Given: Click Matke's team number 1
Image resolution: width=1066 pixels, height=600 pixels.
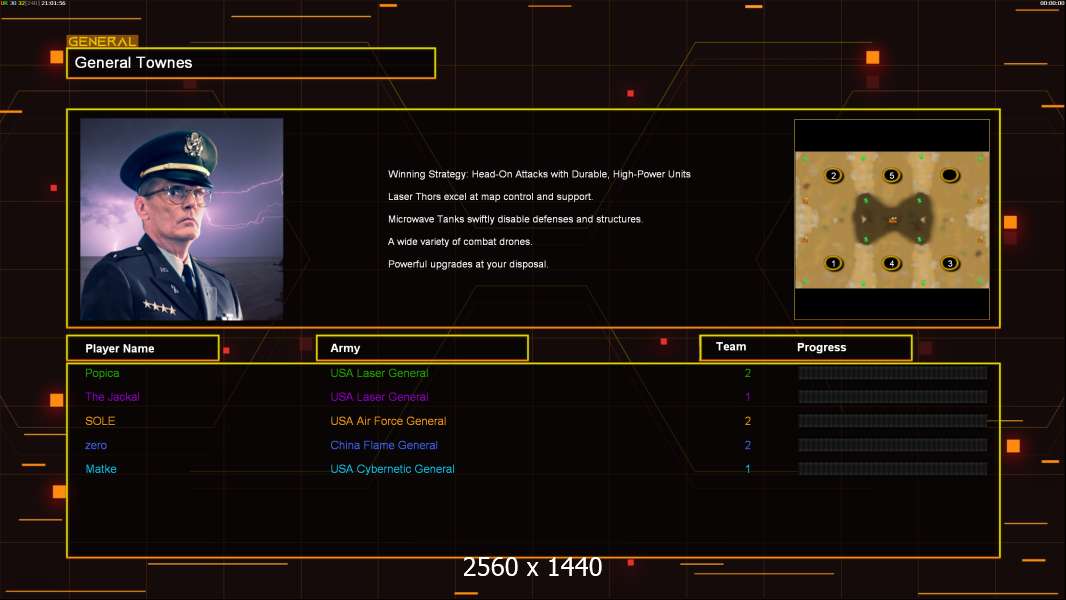Looking at the screenshot, I should click(x=748, y=469).
